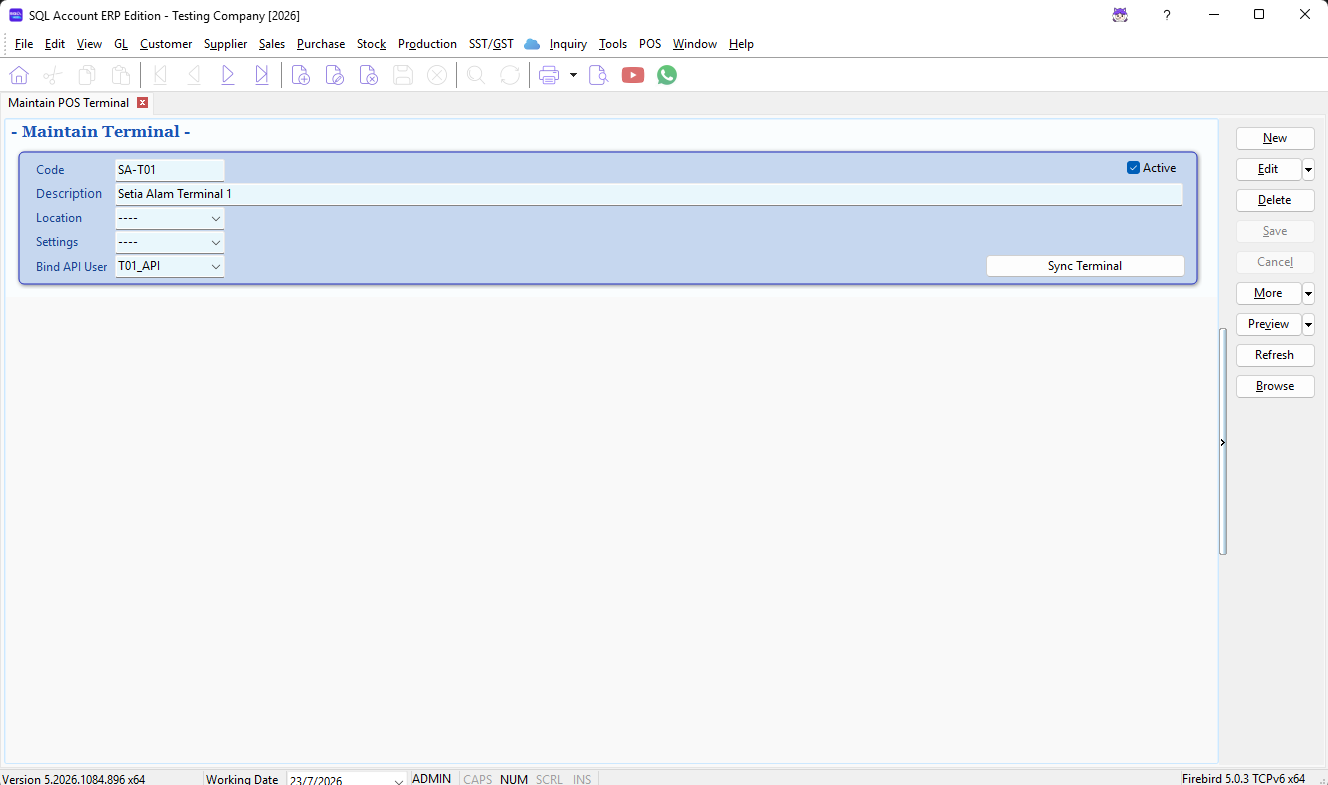Image resolution: width=1328 pixels, height=785 pixels.
Task: Click the Edit document toolbar icon
Action: [x=335, y=75]
